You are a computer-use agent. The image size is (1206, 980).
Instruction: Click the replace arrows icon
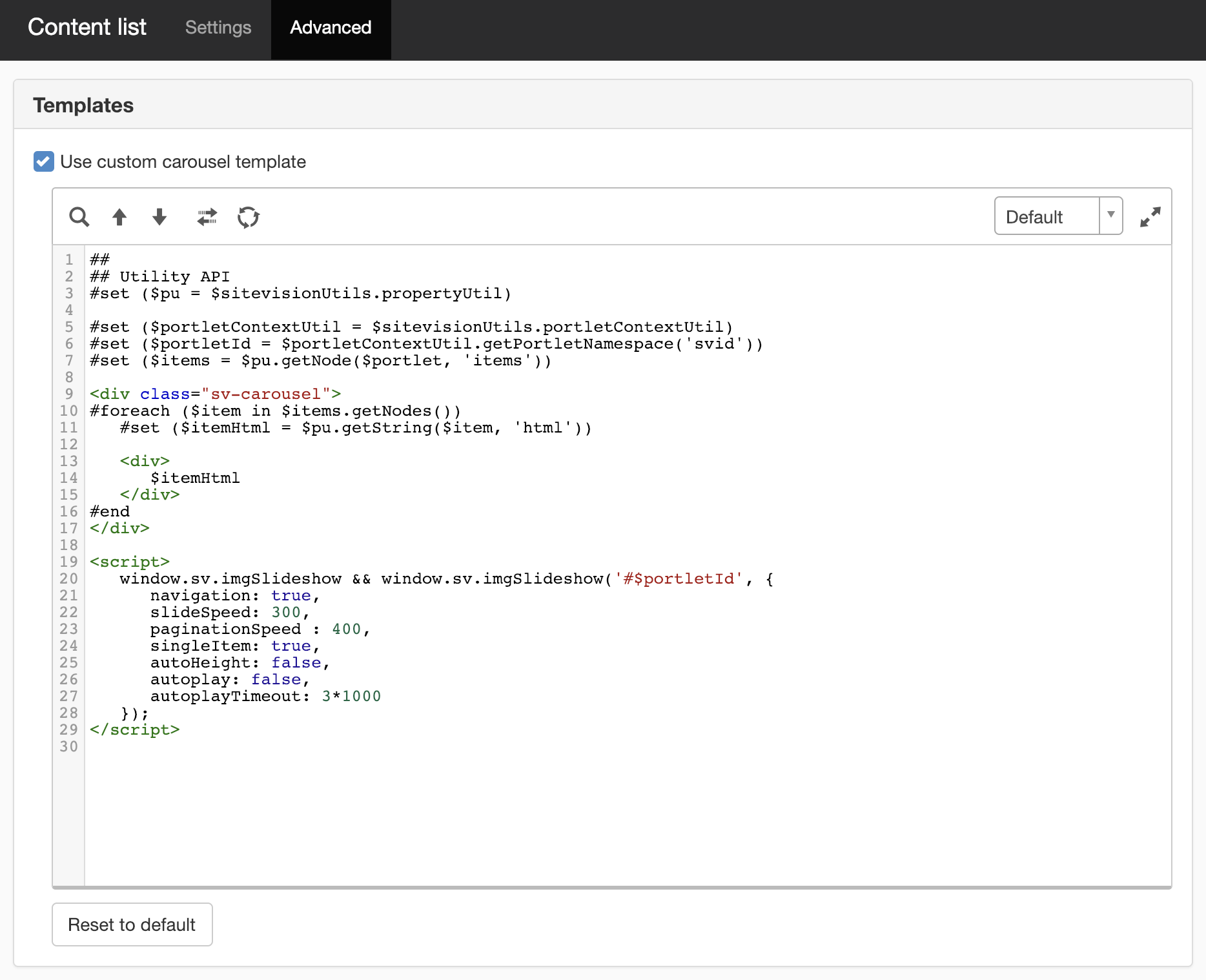coord(207,217)
